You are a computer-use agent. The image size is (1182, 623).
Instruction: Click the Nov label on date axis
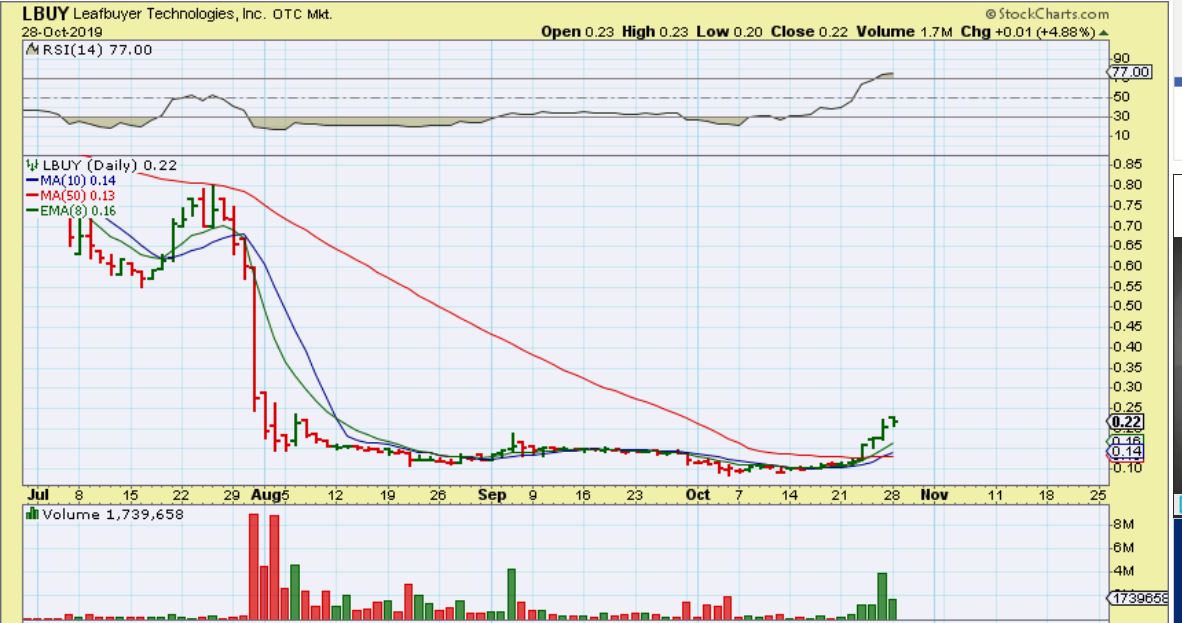coord(934,495)
